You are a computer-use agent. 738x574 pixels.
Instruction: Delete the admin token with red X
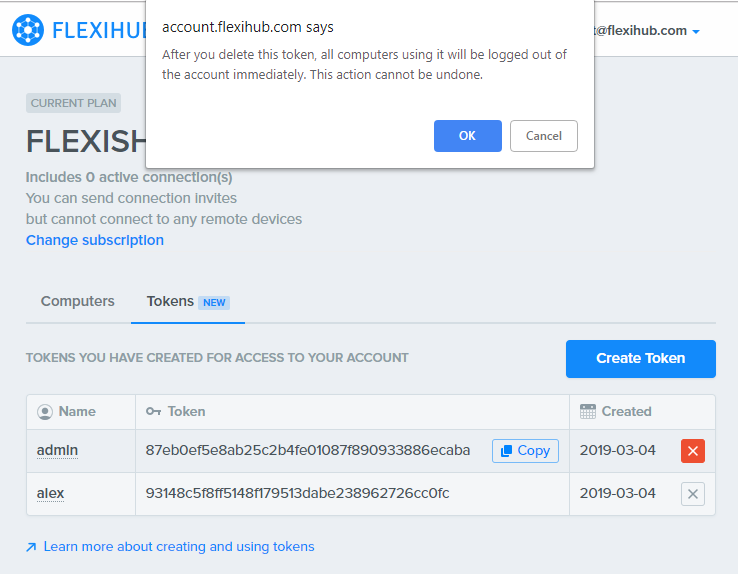[693, 451]
